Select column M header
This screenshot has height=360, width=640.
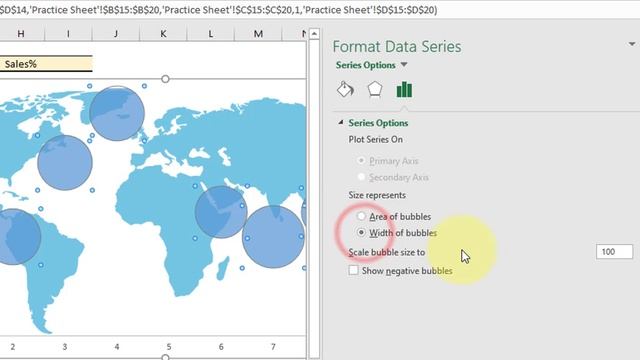[258, 34]
